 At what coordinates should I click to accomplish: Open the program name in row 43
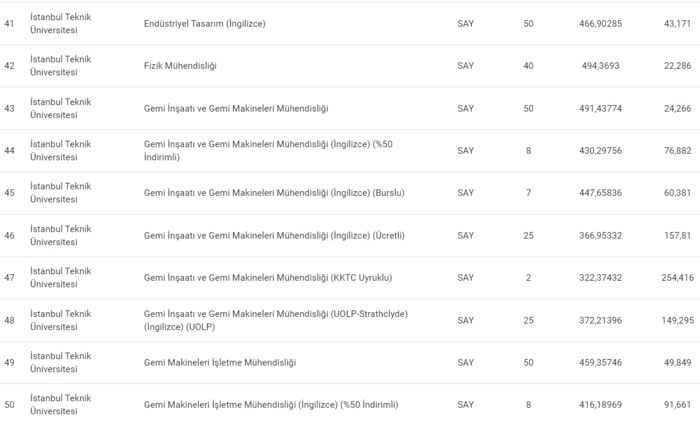point(236,108)
